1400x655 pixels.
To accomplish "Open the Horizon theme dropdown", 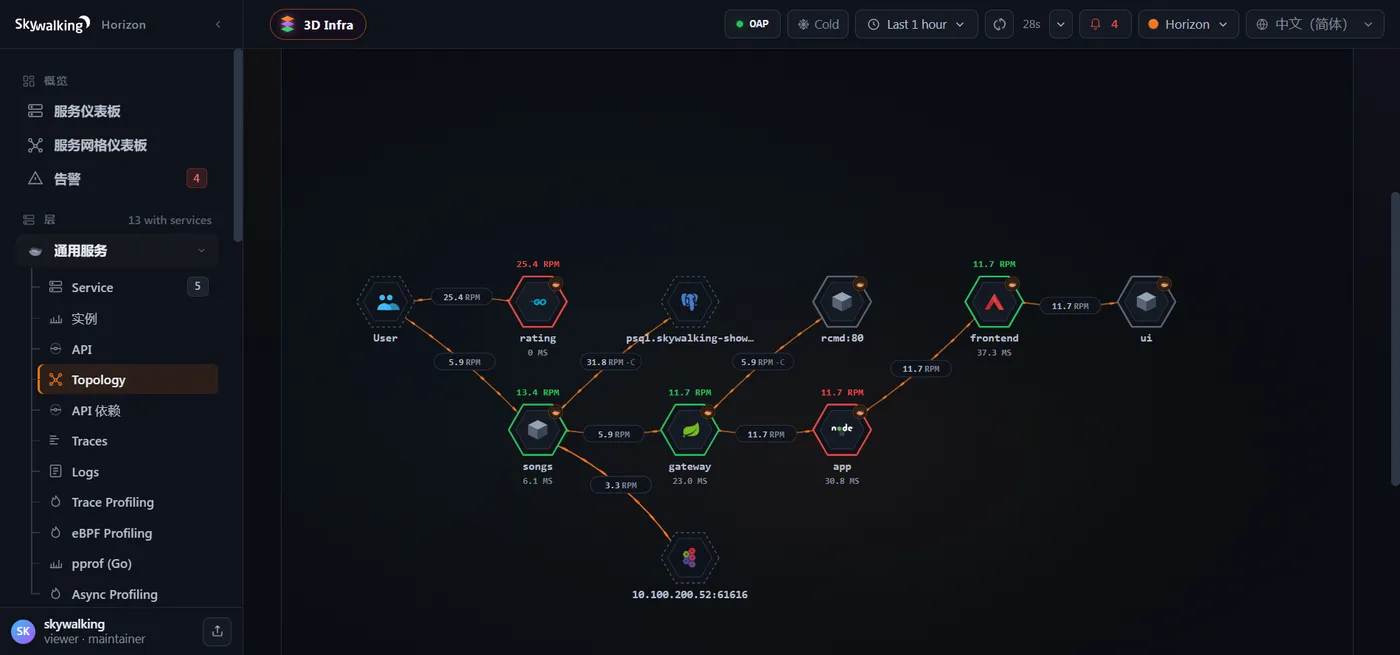I will tap(1188, 24).
